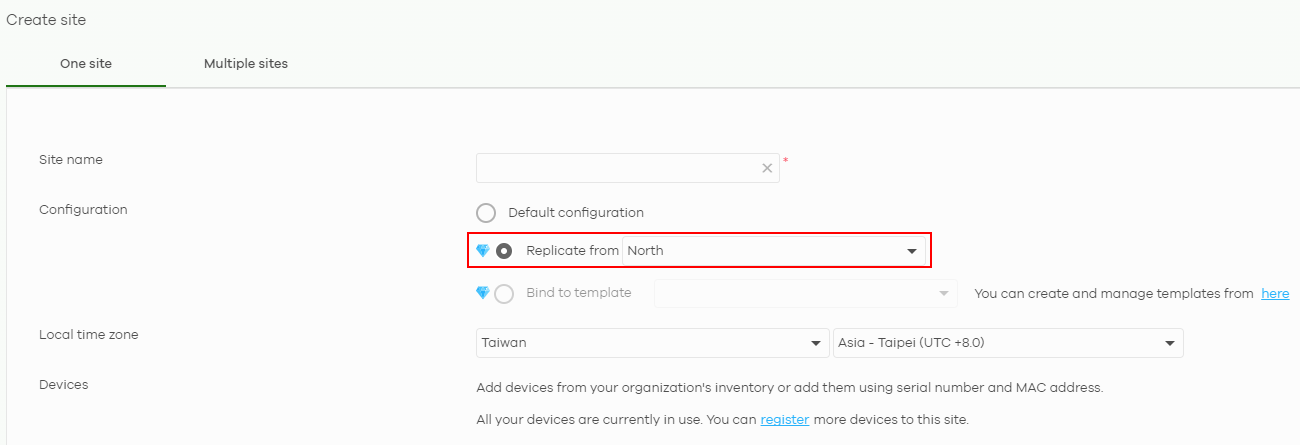Click the diamond icon beside Bind to template
Viewport: 1300px width, 445px height.
pos(483,293)
